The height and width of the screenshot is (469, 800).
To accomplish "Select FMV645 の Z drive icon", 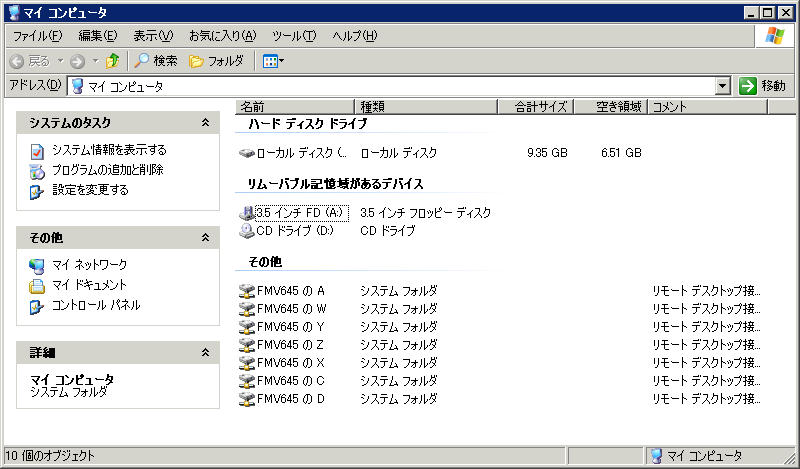I will (x=247, y=345).
